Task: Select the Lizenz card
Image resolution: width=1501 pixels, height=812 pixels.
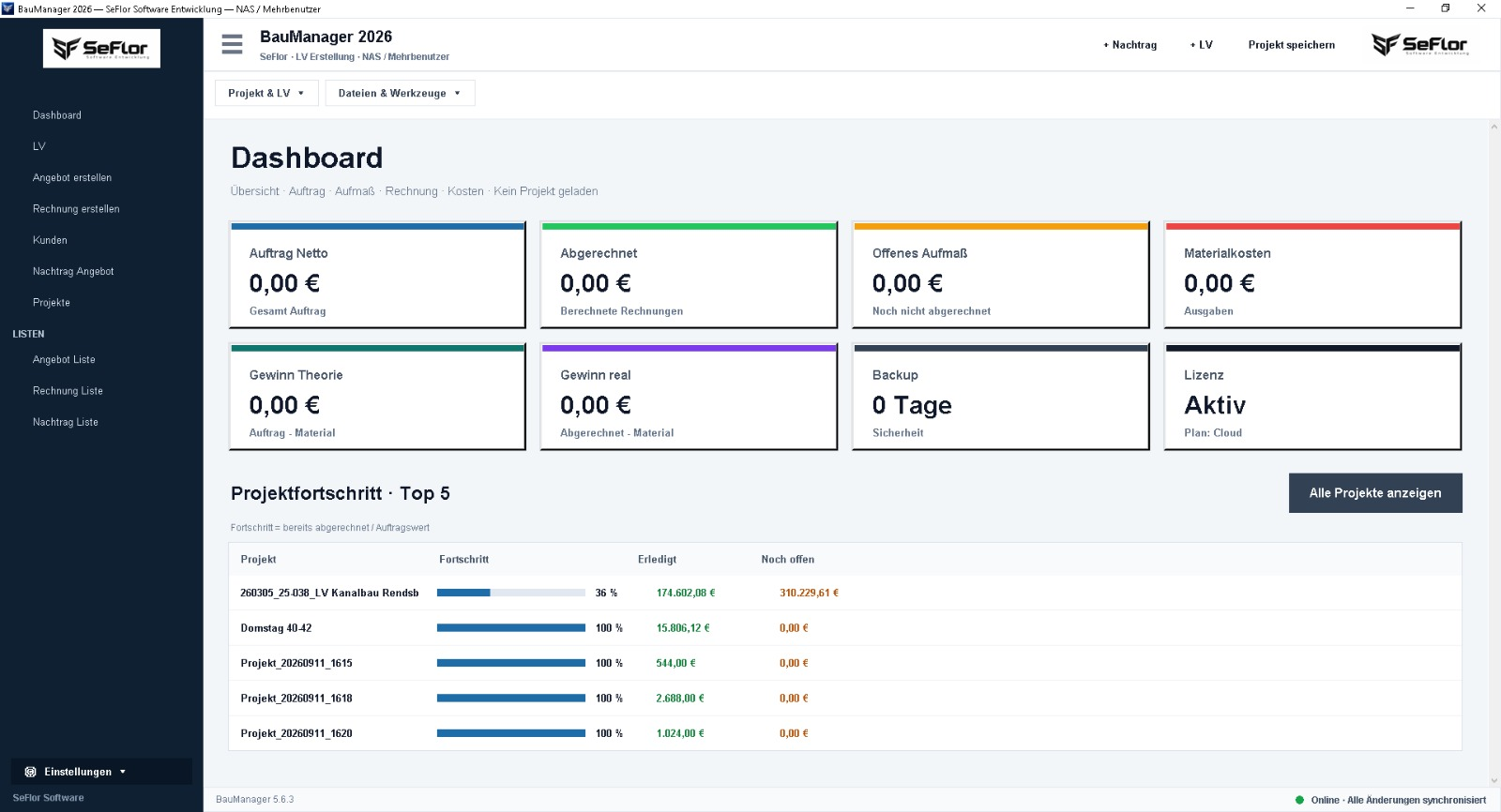Action: (x=1312, y=397)
